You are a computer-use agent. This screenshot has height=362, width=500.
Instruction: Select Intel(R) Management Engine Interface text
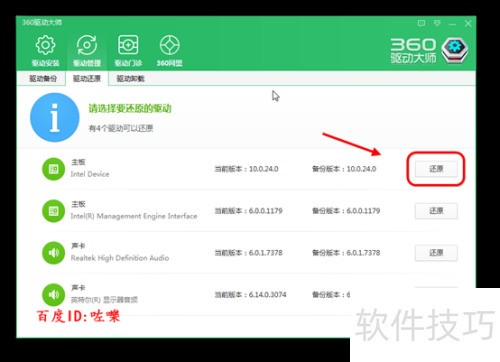[x=134, y=216]
